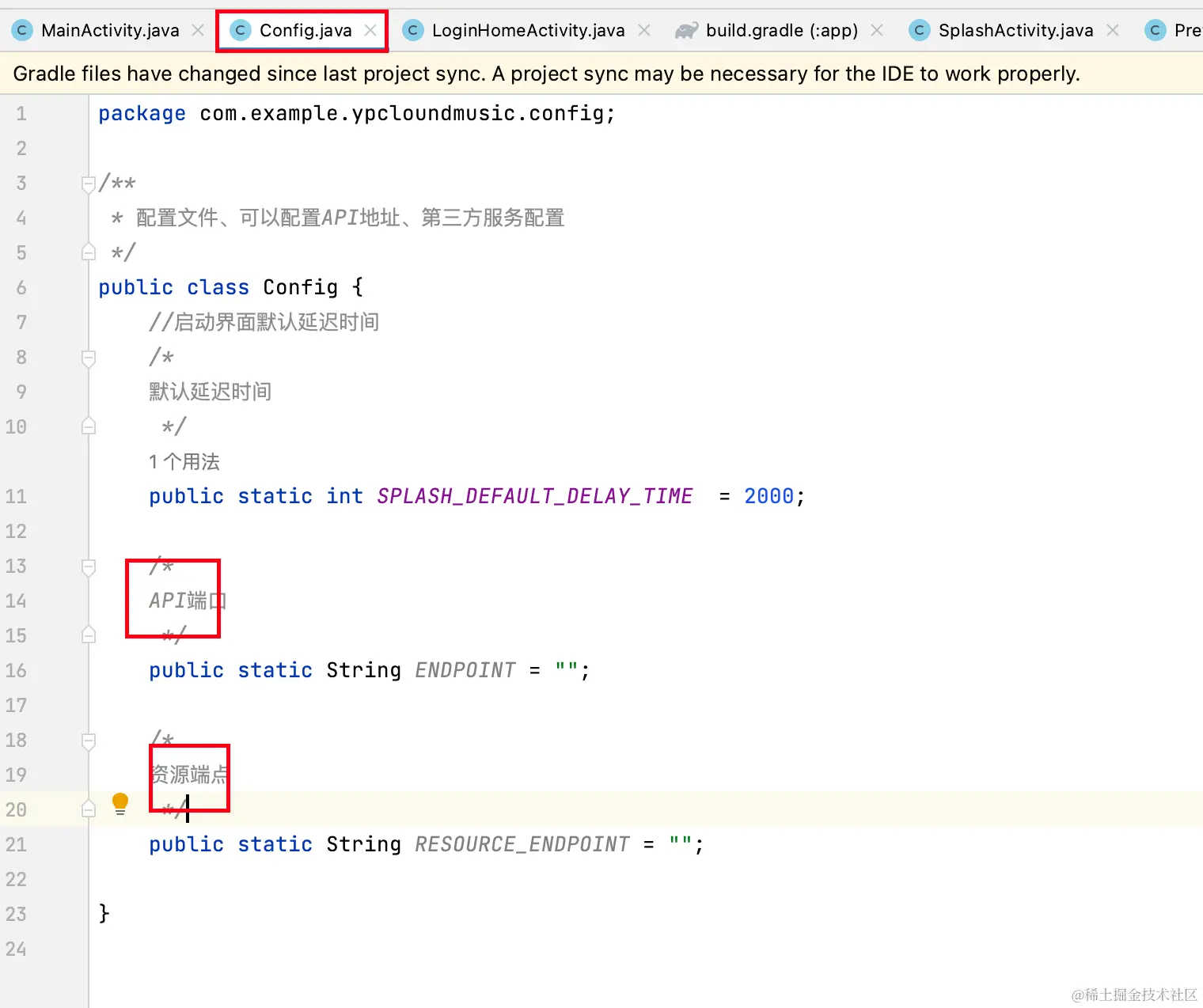Click the Java class icon on LoginHomeActivity.java tab

click(412, 30)
